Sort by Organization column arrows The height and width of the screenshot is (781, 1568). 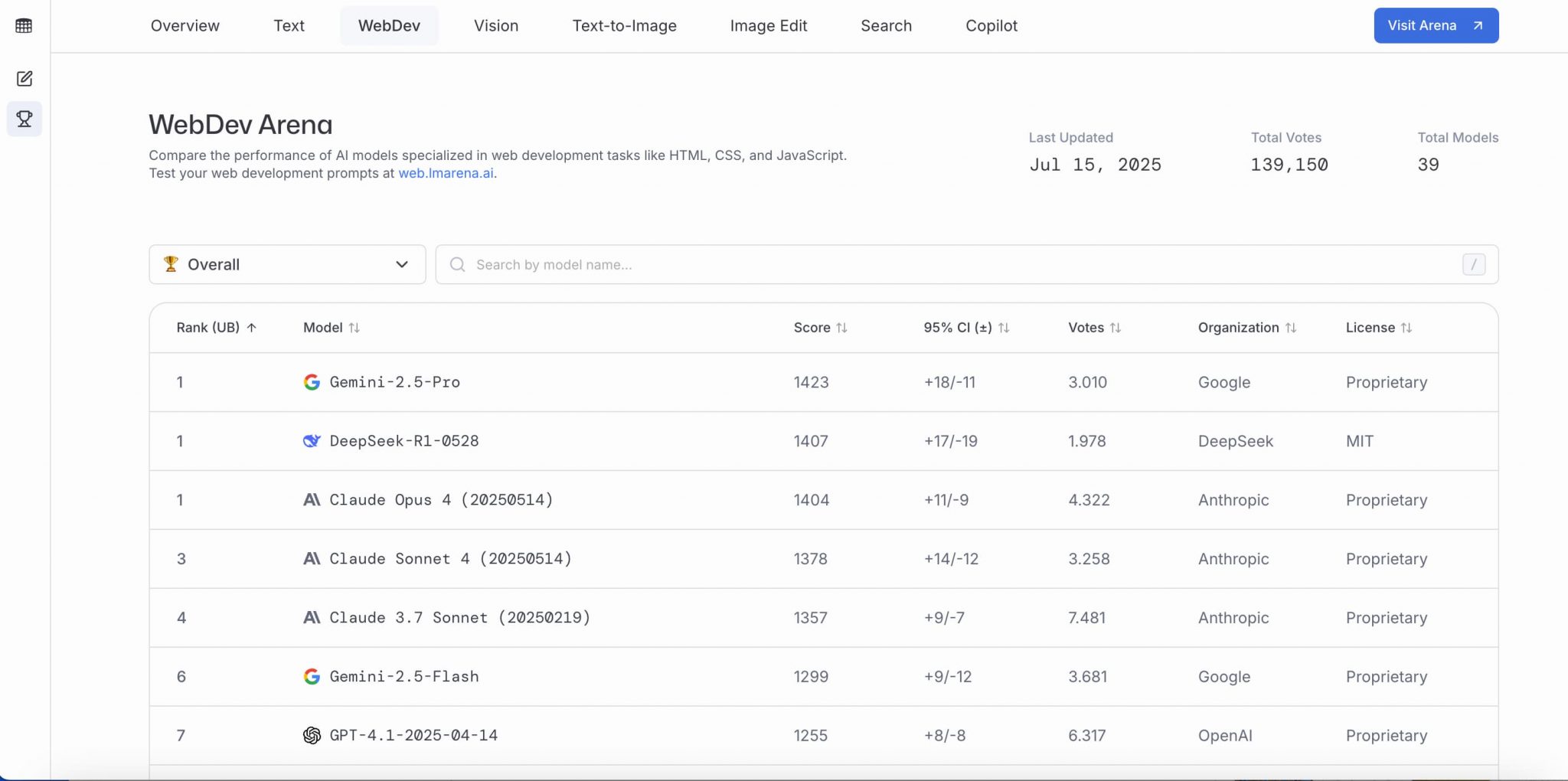1291,328
